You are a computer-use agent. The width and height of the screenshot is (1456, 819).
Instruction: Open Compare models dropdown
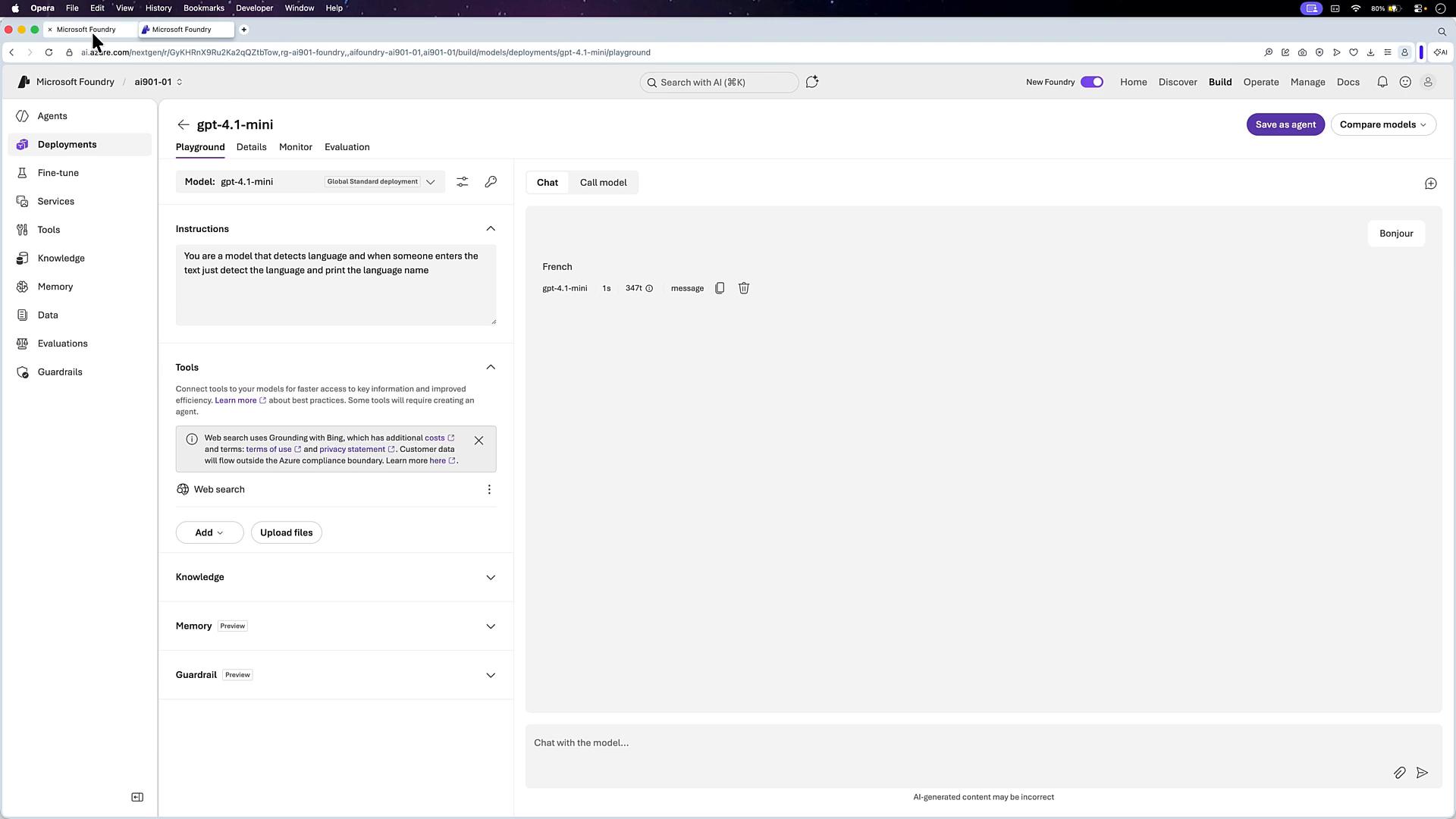pos(1382,124)
